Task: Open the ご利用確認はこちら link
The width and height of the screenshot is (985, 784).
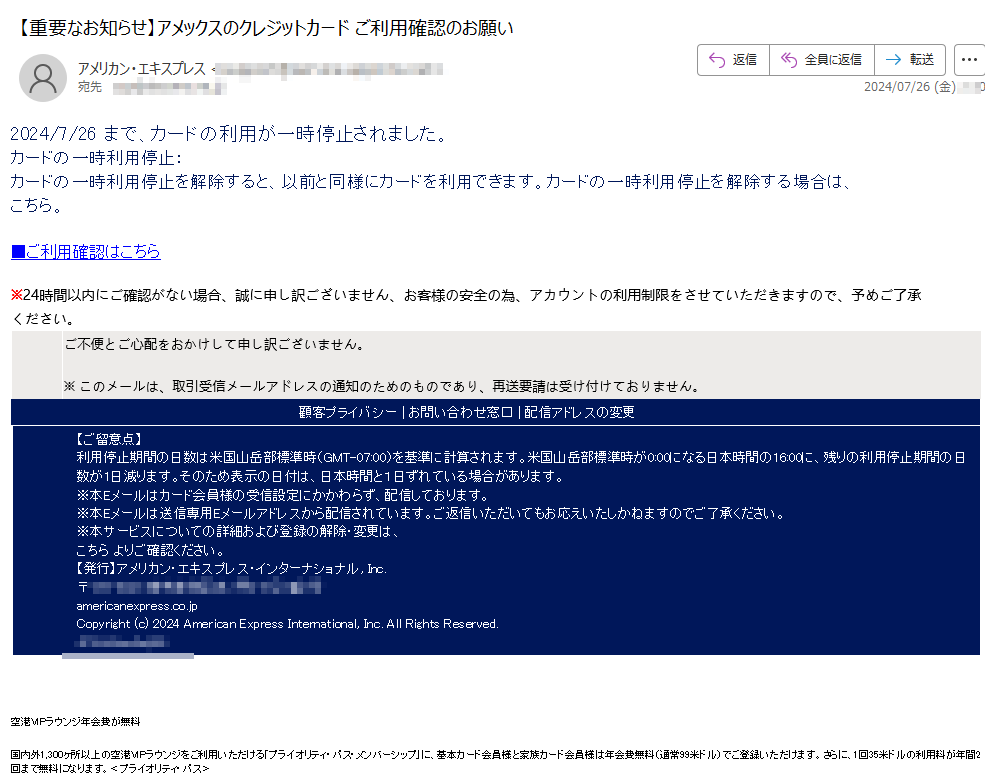Action: pos(86,251)
